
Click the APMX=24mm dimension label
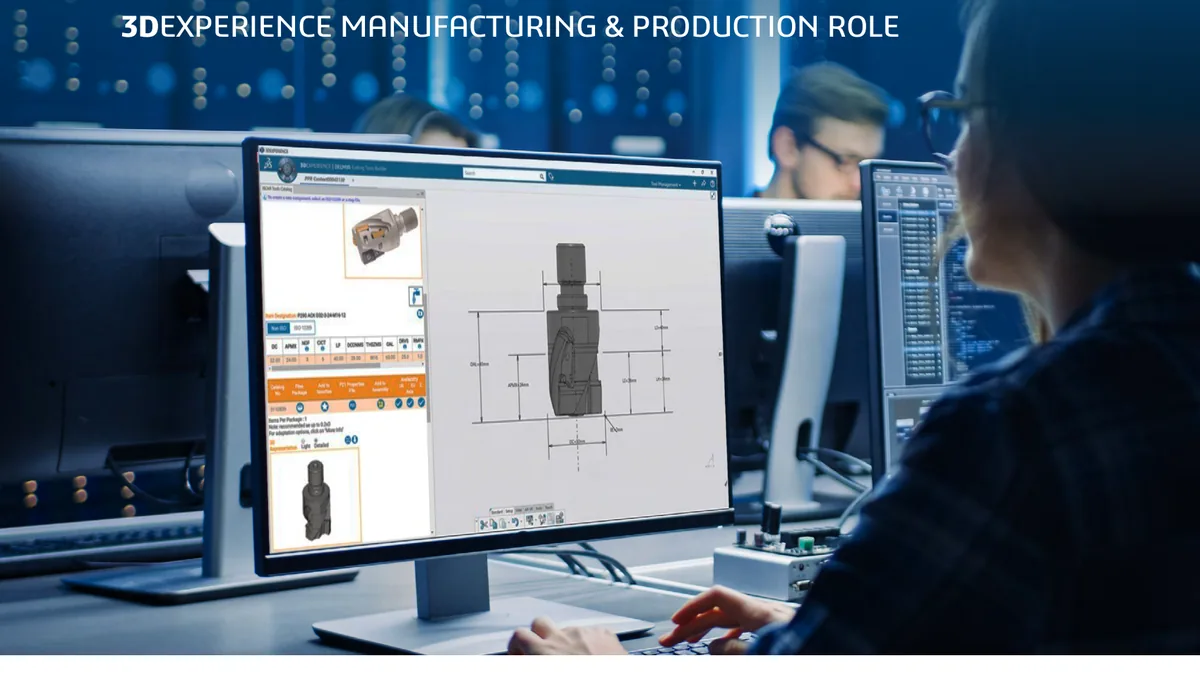pyautogui.click(x=518, y=383)
